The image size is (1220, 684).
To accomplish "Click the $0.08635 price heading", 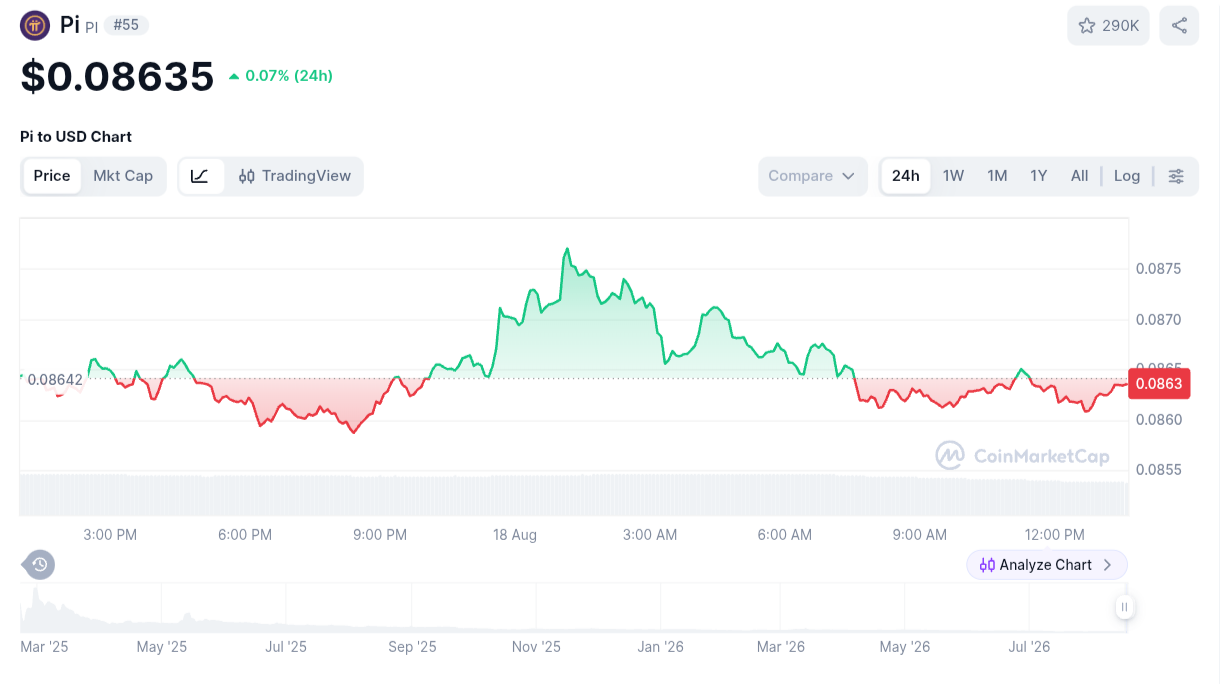I will click(117, 77).
